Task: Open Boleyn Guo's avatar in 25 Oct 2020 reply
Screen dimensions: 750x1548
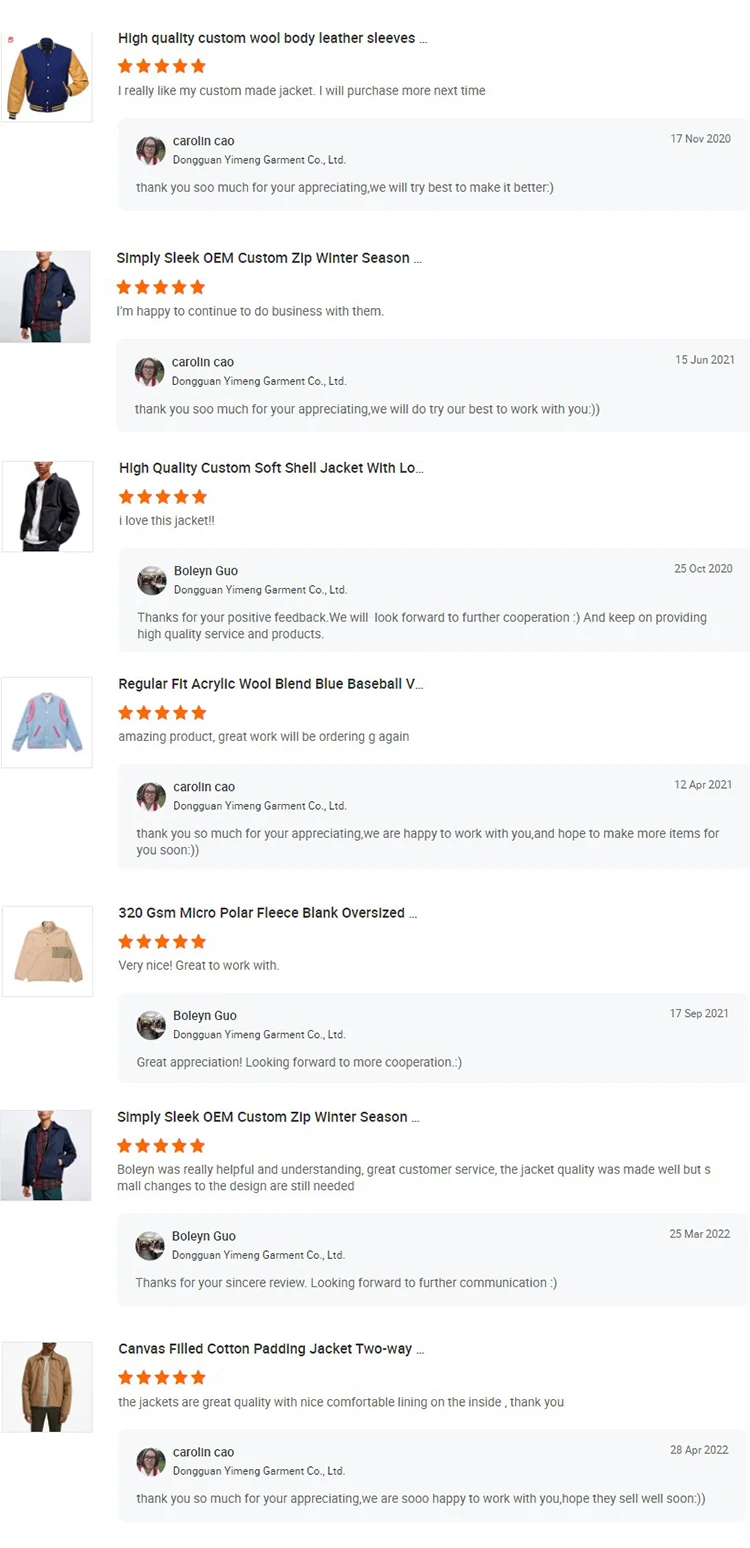Action: click(152, 581)
